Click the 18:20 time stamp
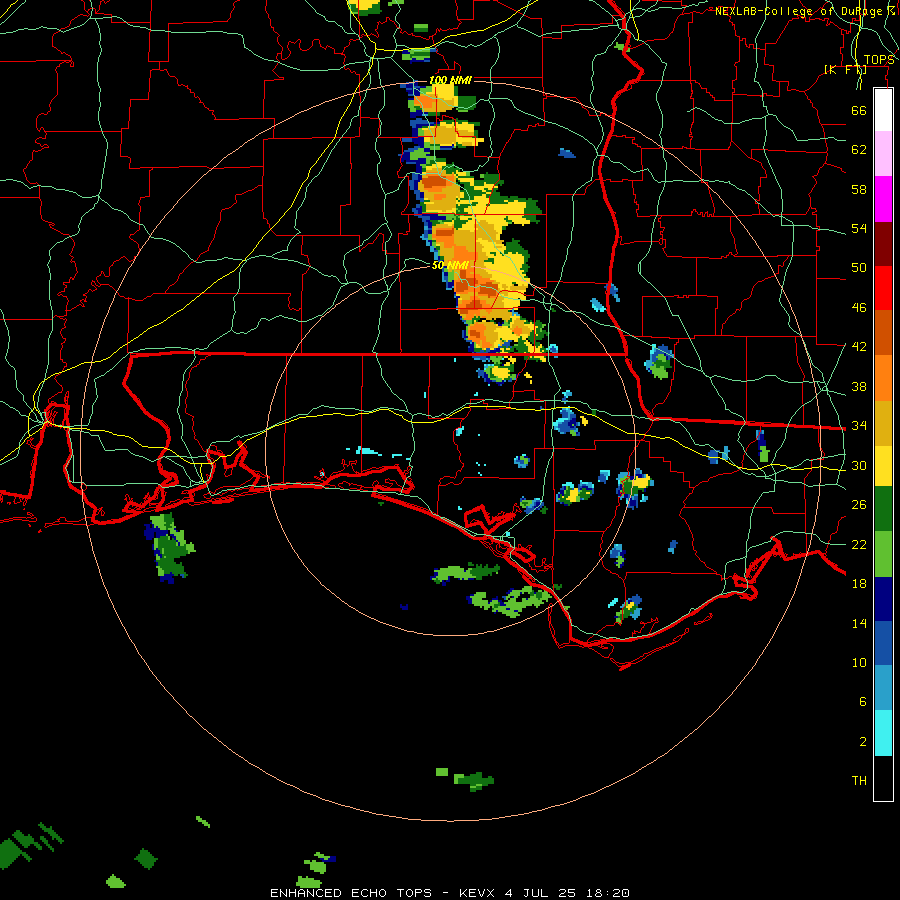The height and width of the screenshot is (900, 900). point(608,893)
